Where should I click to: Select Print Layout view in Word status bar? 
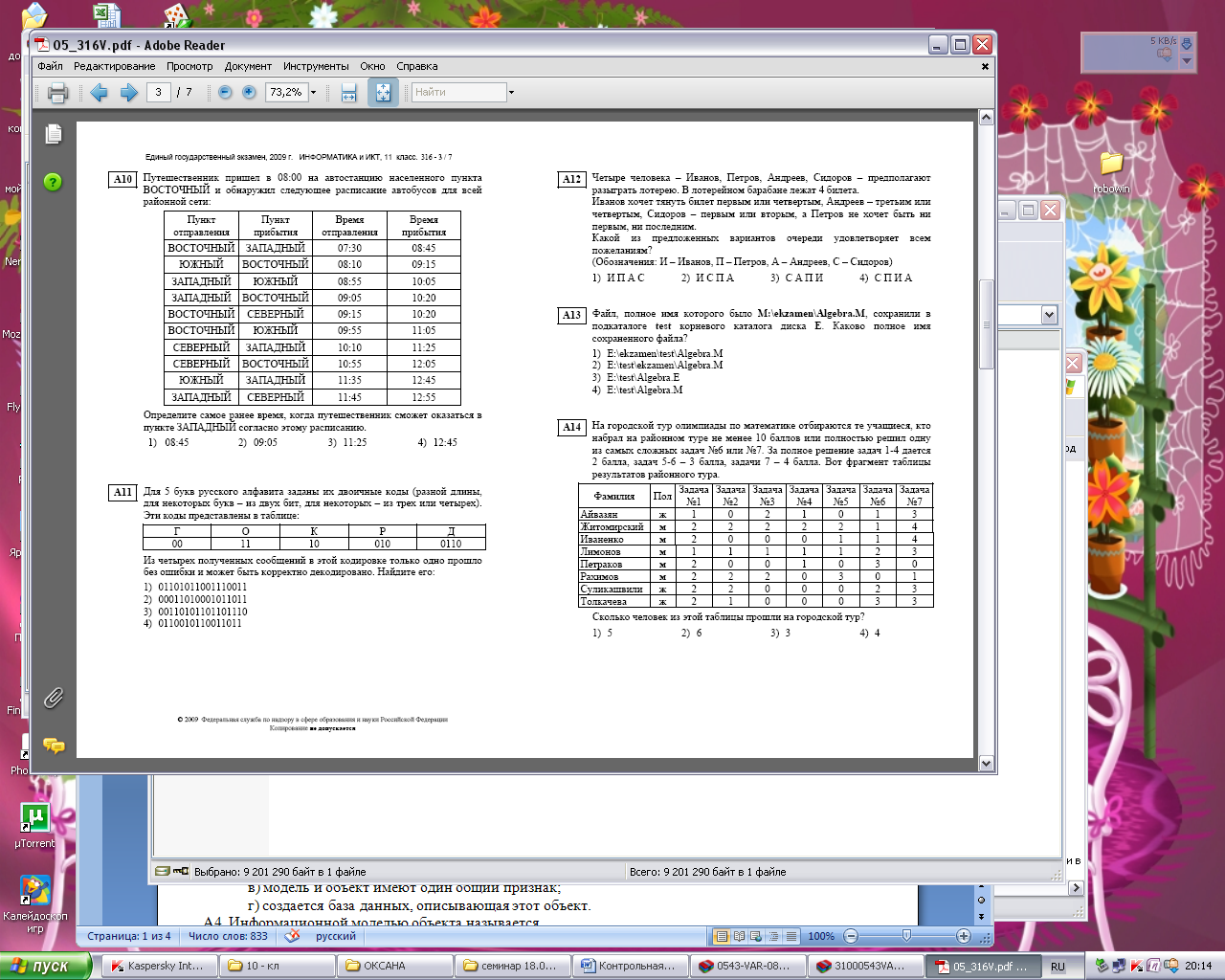(723, 936)
